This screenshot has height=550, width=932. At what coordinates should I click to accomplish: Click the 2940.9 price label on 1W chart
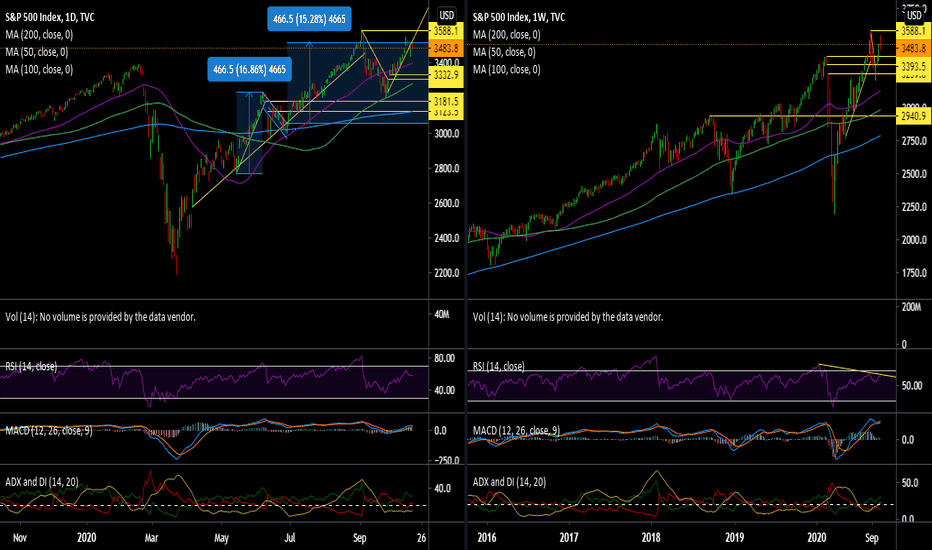(913, 117)
